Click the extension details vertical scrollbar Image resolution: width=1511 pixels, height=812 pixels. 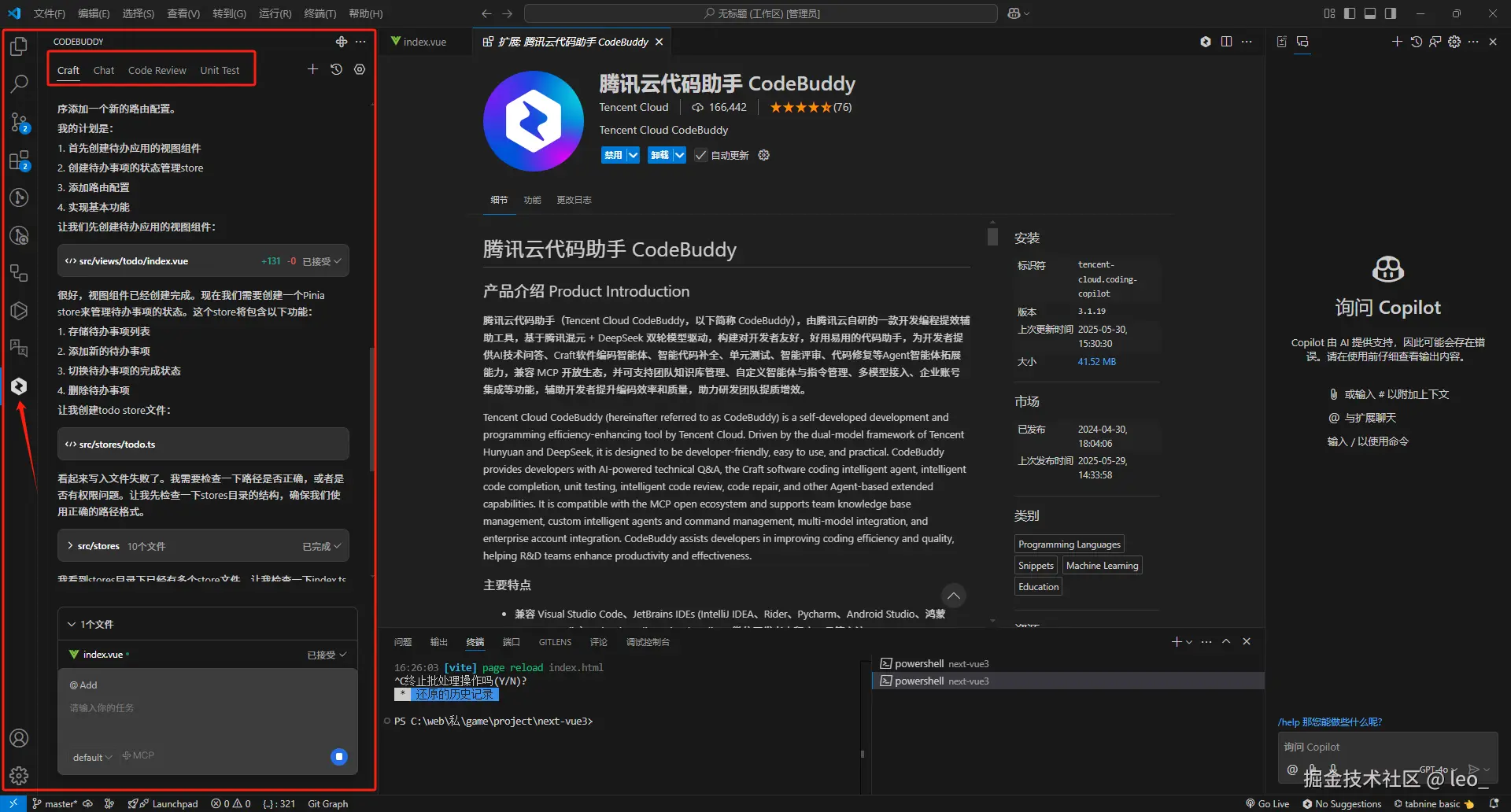coord(992,237)
